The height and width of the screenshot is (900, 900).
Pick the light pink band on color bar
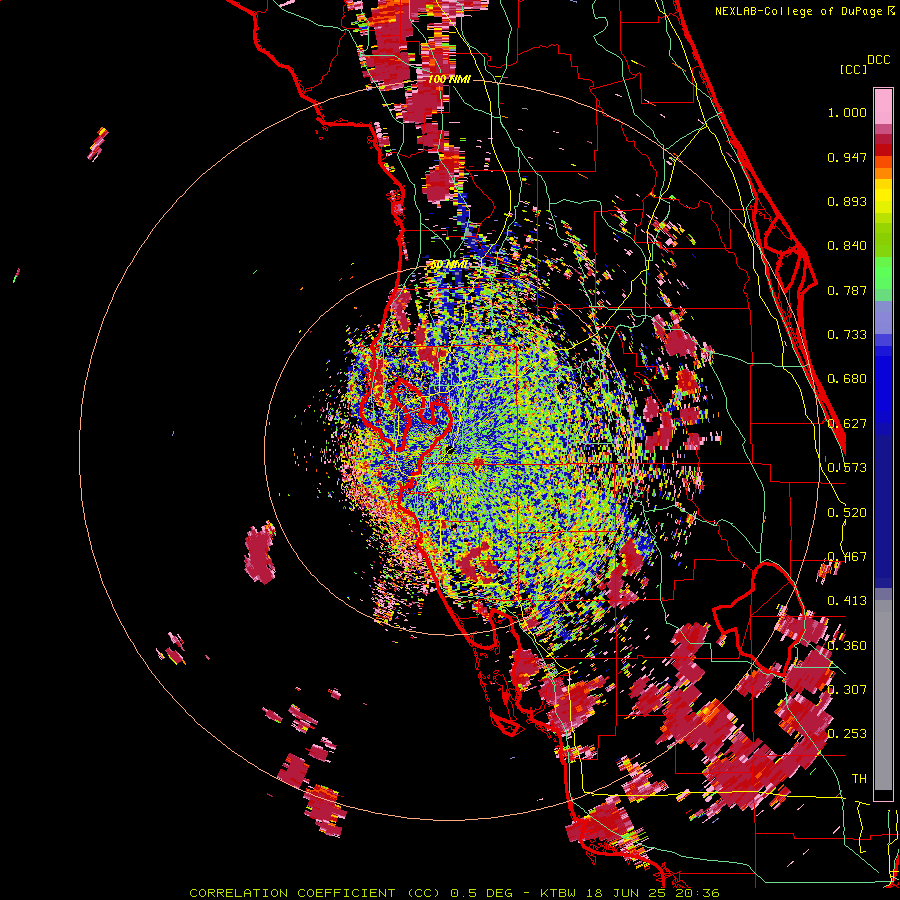[x=883, y=107]
